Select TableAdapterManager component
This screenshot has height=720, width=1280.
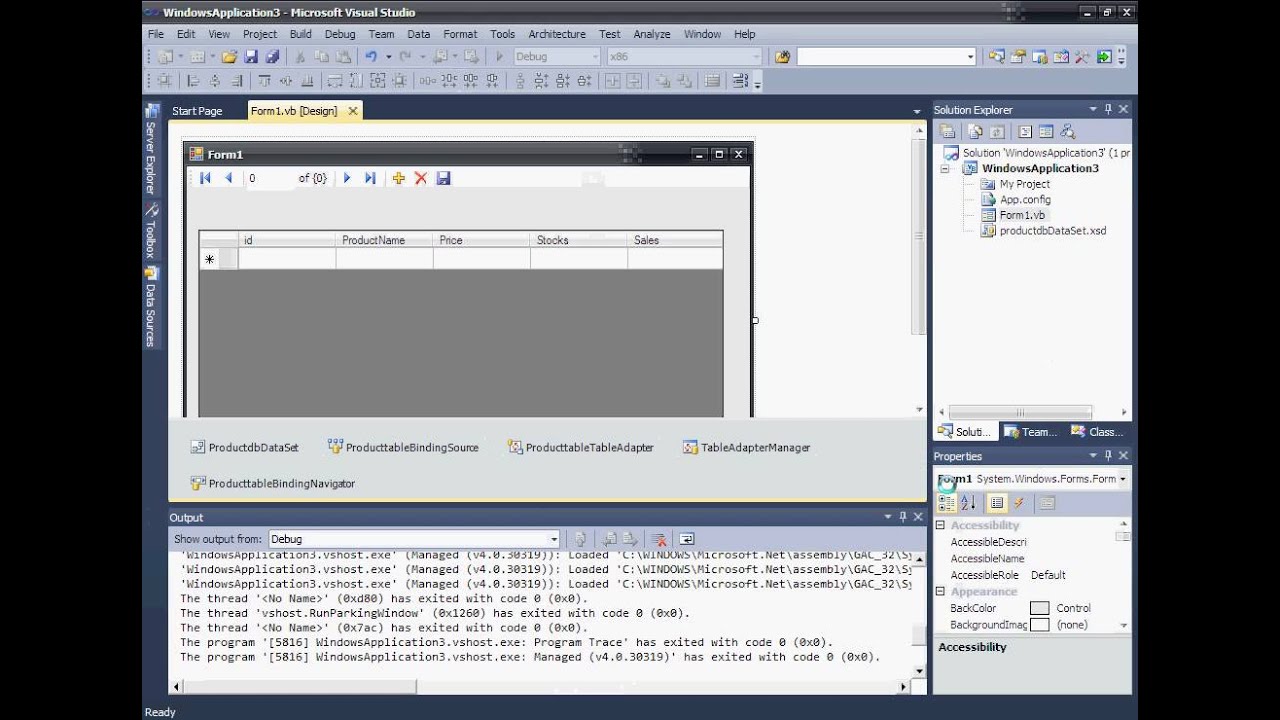point(746,448)
